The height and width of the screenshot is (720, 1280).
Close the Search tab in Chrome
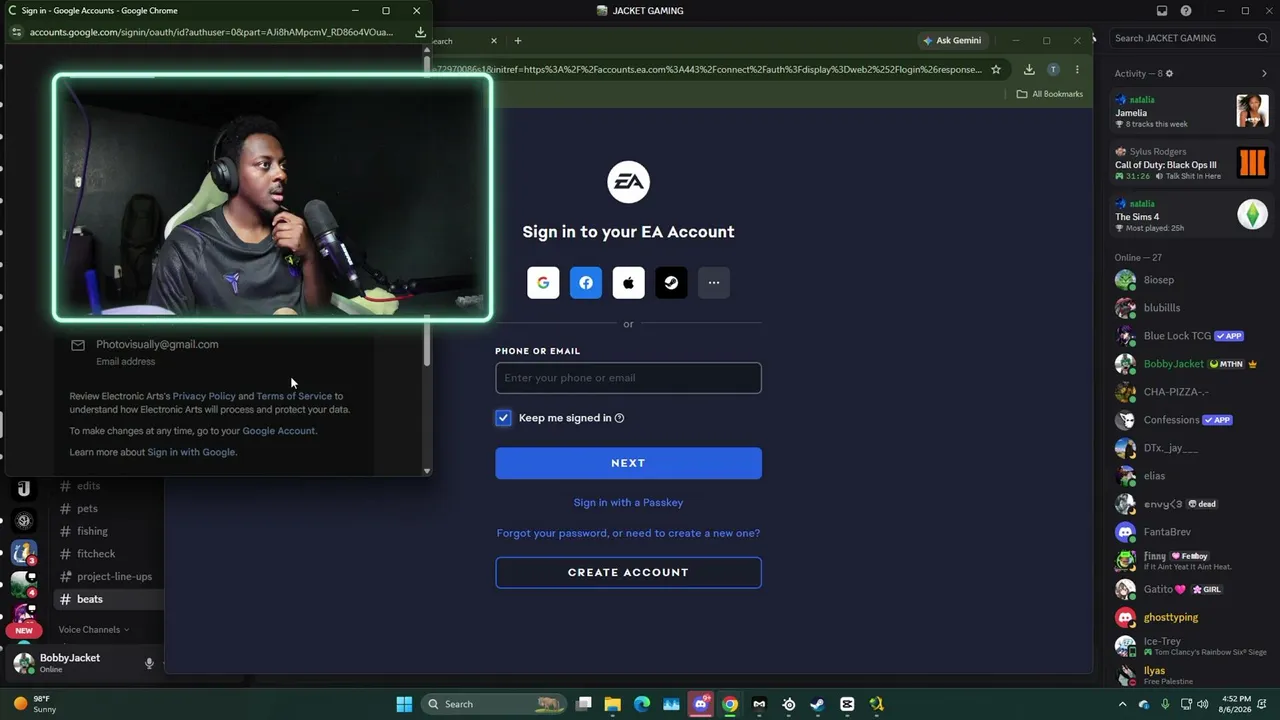(x=494, y=41)
